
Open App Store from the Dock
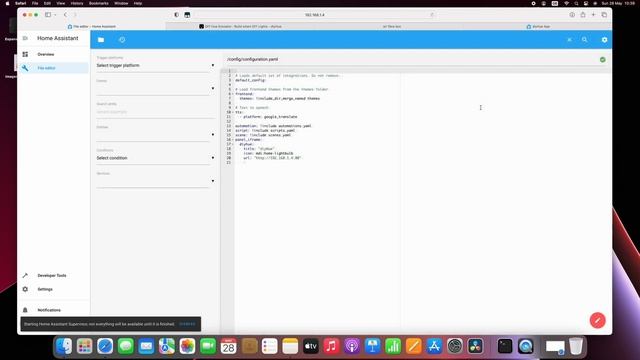click(434, 347)
